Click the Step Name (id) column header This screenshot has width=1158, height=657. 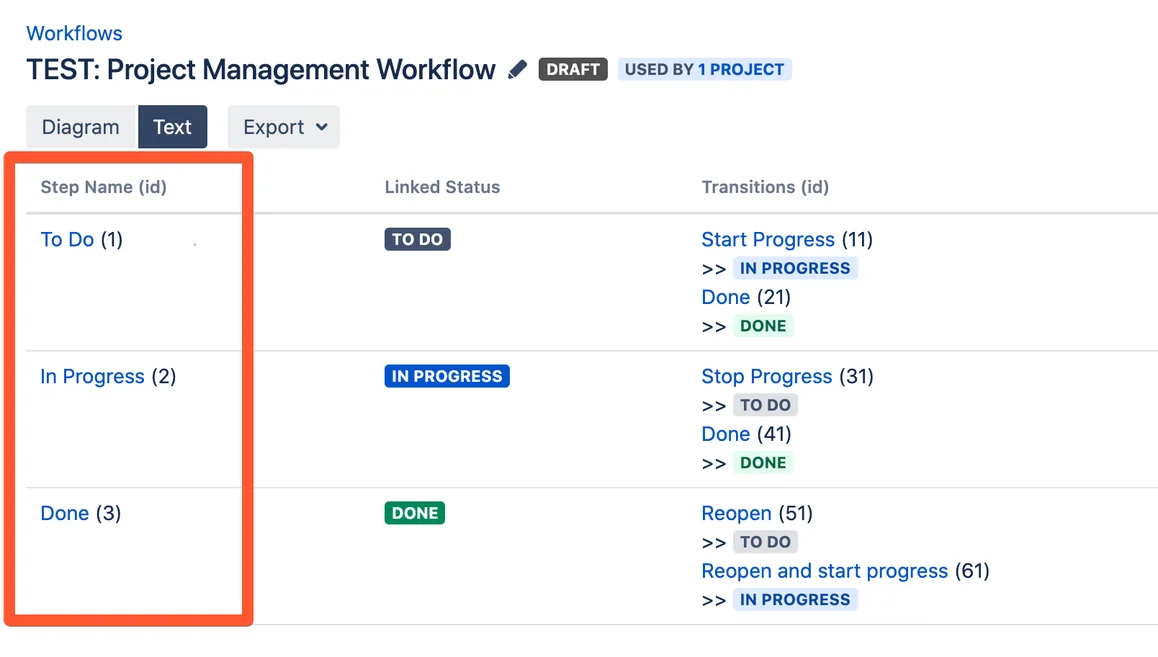click(103, 187)
